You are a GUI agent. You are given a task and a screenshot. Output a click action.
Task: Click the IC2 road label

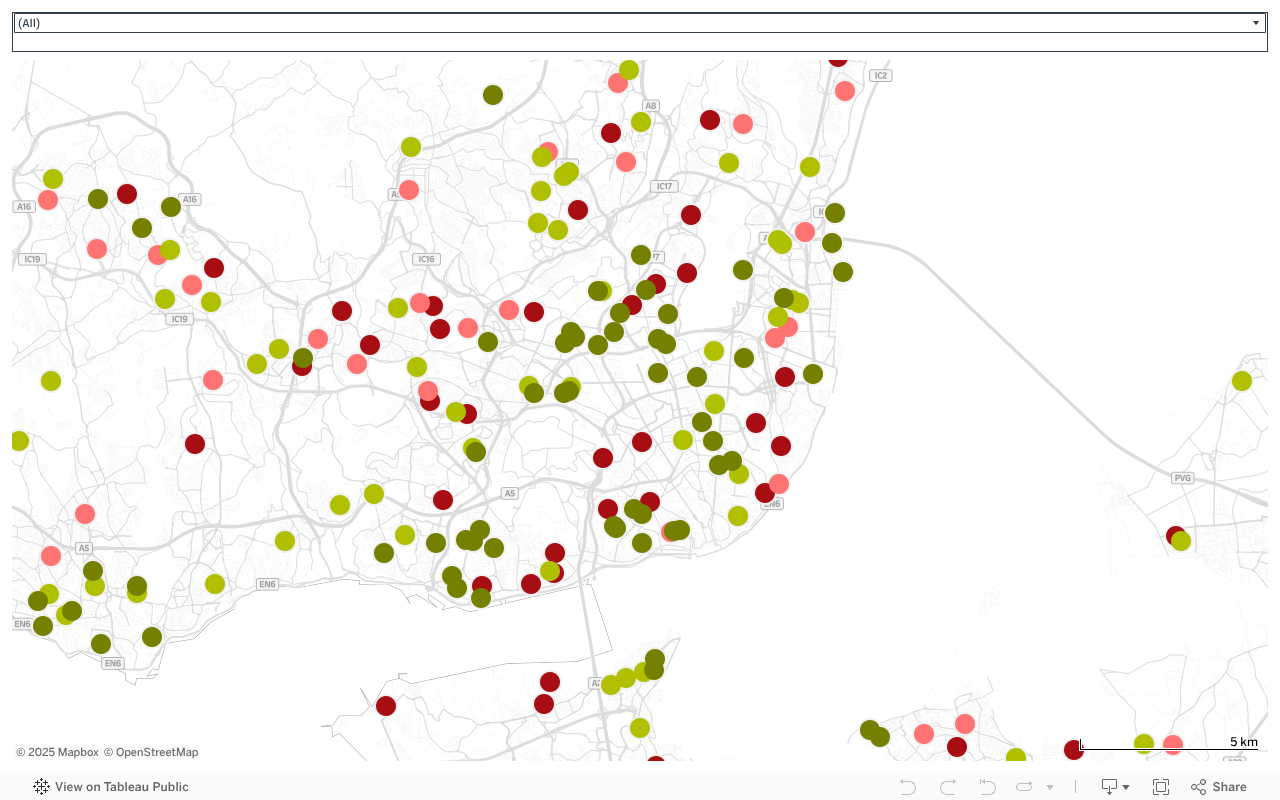pyautogui.click(x=880, y=76)
